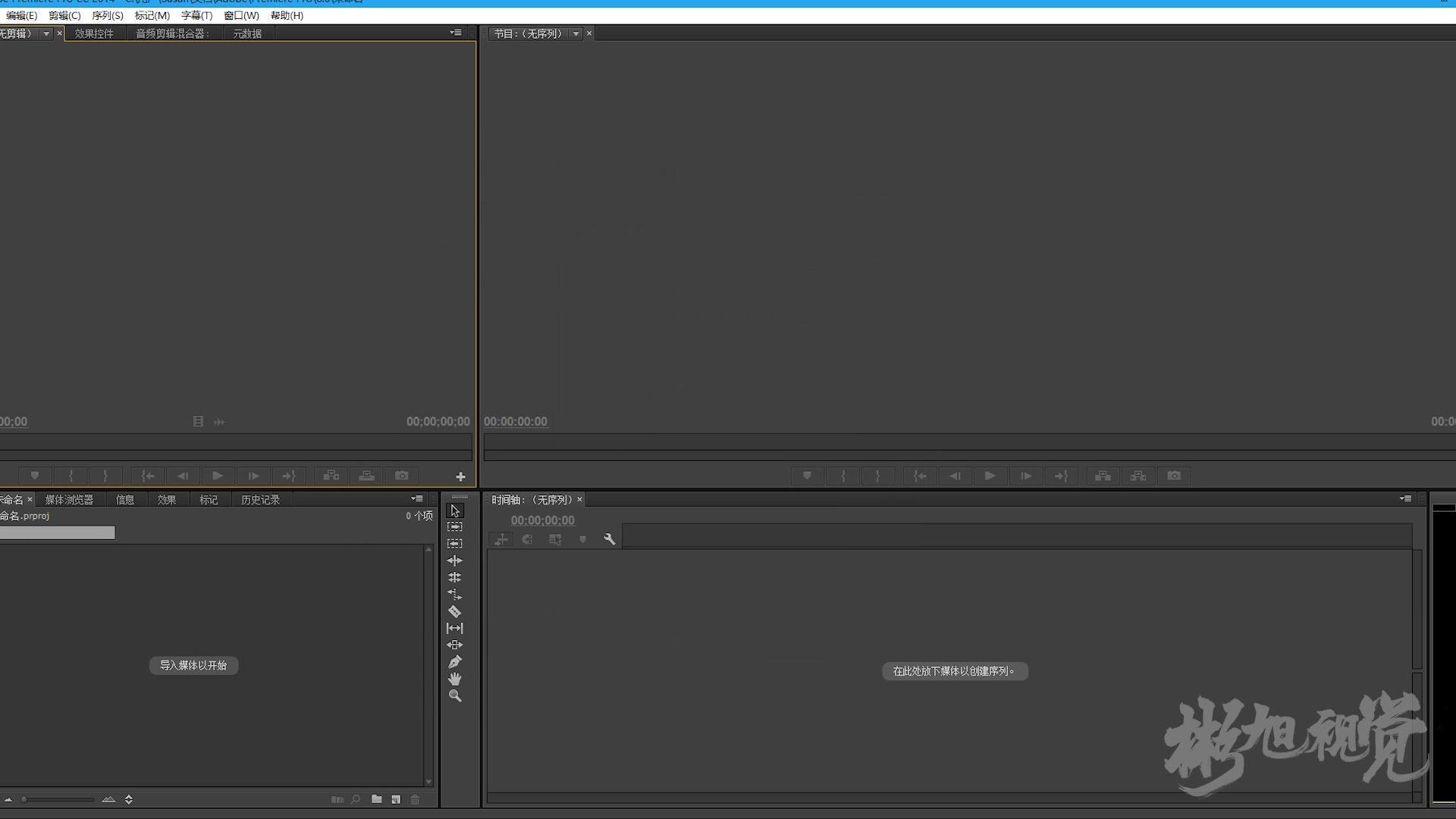Click New Bin folder icon in project panel

[376, 799]
